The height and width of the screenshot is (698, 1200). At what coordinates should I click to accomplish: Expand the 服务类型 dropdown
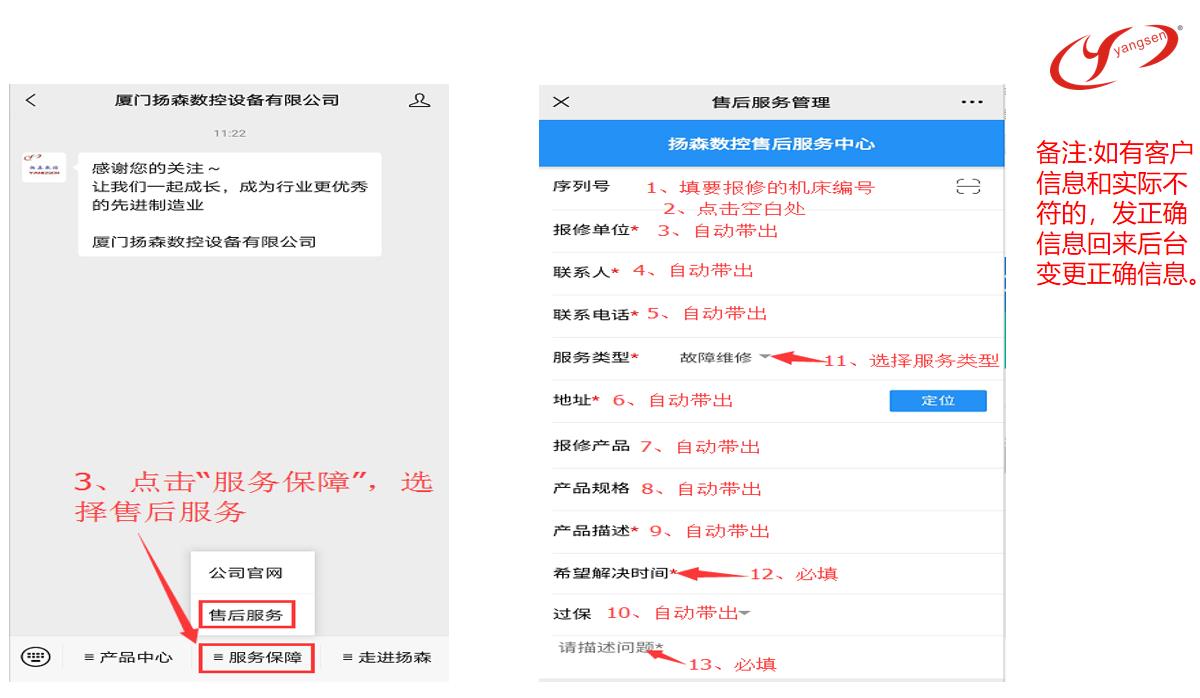[765, 357]
